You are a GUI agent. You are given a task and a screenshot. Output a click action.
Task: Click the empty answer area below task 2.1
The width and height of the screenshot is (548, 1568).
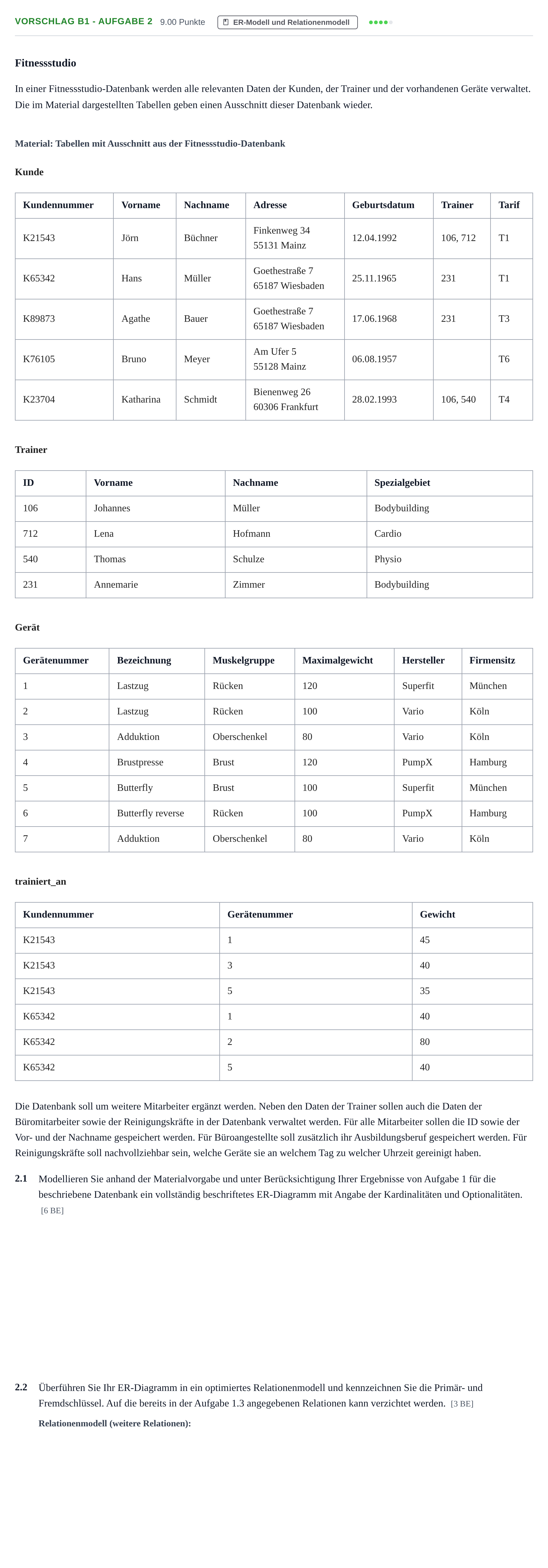[x=274, y=1297]
